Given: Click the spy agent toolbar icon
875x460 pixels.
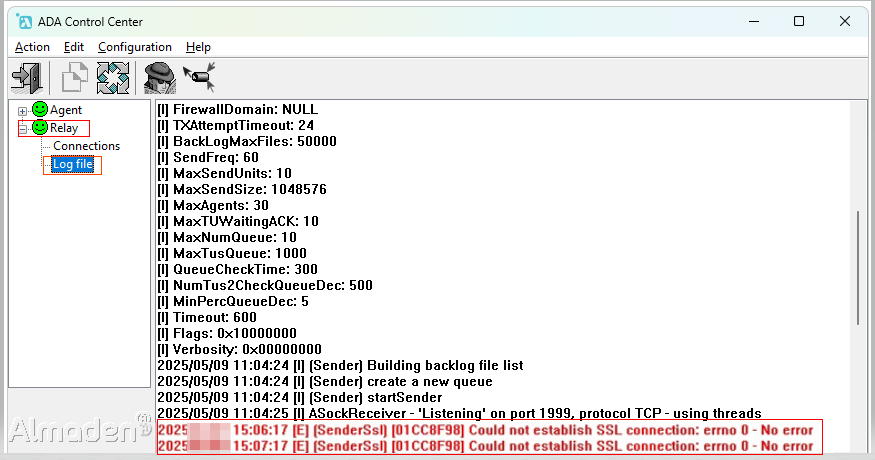Looking at the screenshot, I should point(160,78).
